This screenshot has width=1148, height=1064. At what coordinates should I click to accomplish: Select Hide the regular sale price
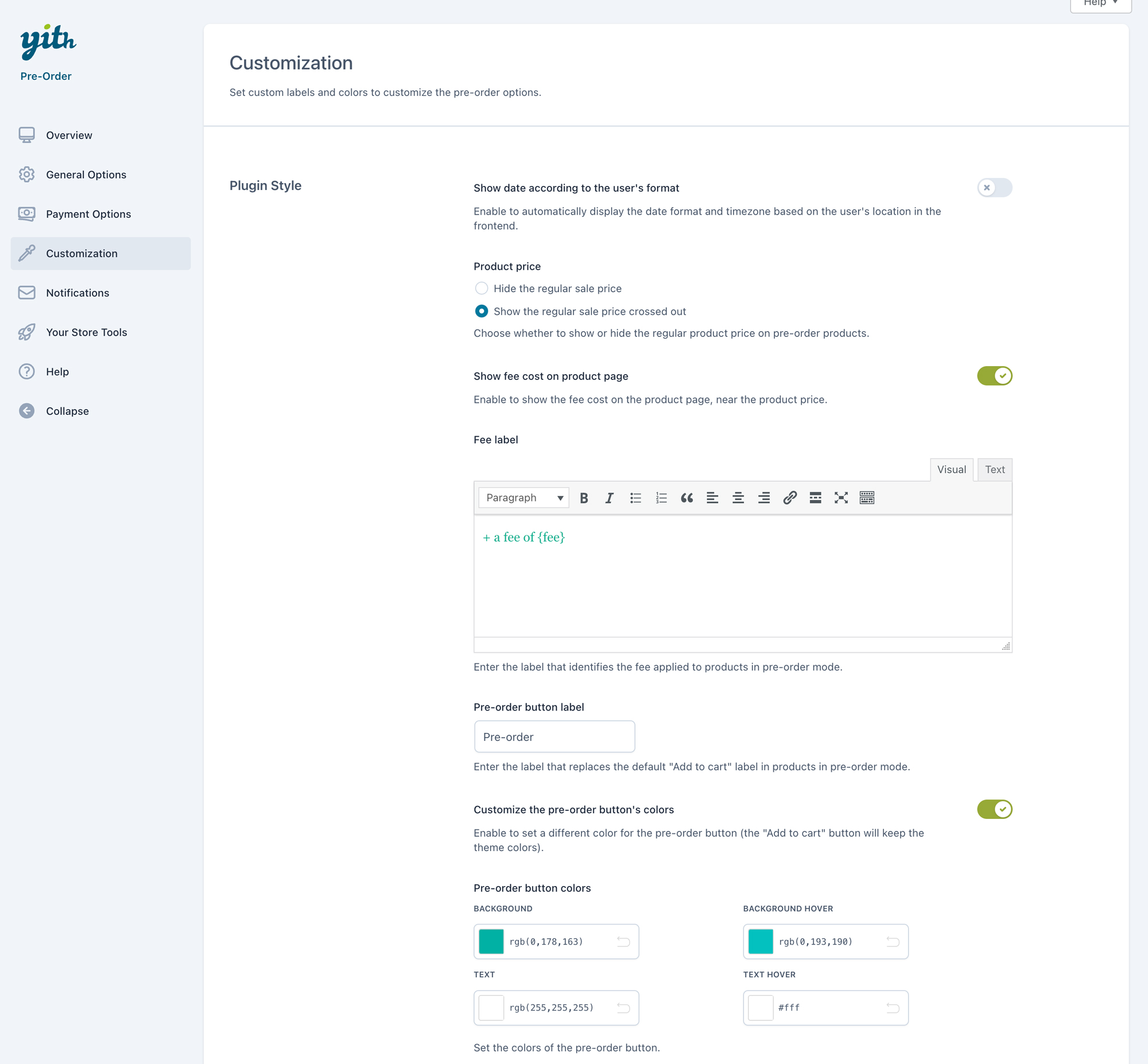[x=482, y=289]
